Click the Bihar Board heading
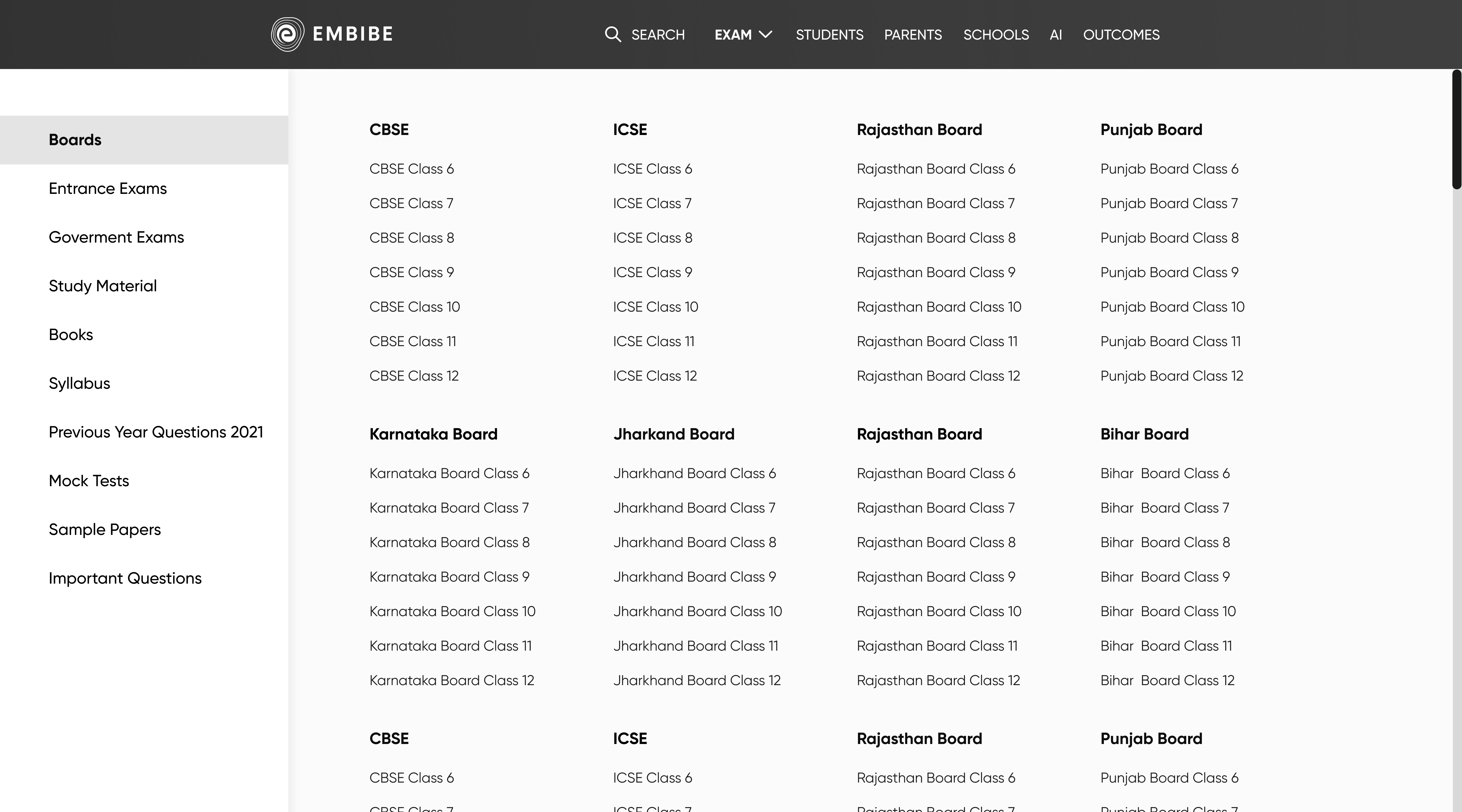The height and width of the screenshot is (812, 1462). tap(1144, 434)
